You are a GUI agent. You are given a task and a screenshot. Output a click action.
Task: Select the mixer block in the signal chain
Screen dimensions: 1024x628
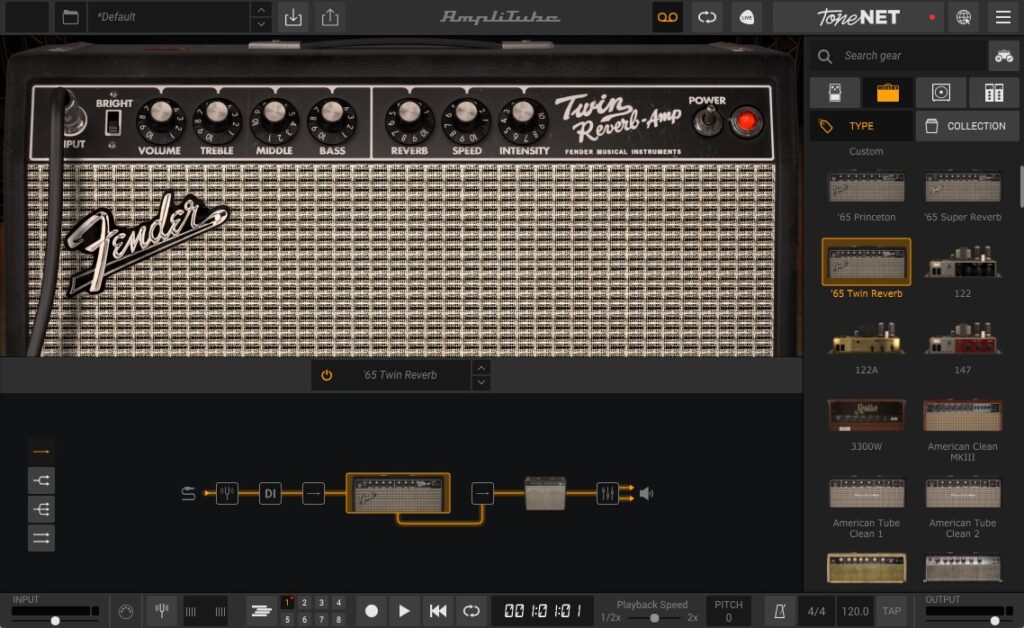click(607, 493)
